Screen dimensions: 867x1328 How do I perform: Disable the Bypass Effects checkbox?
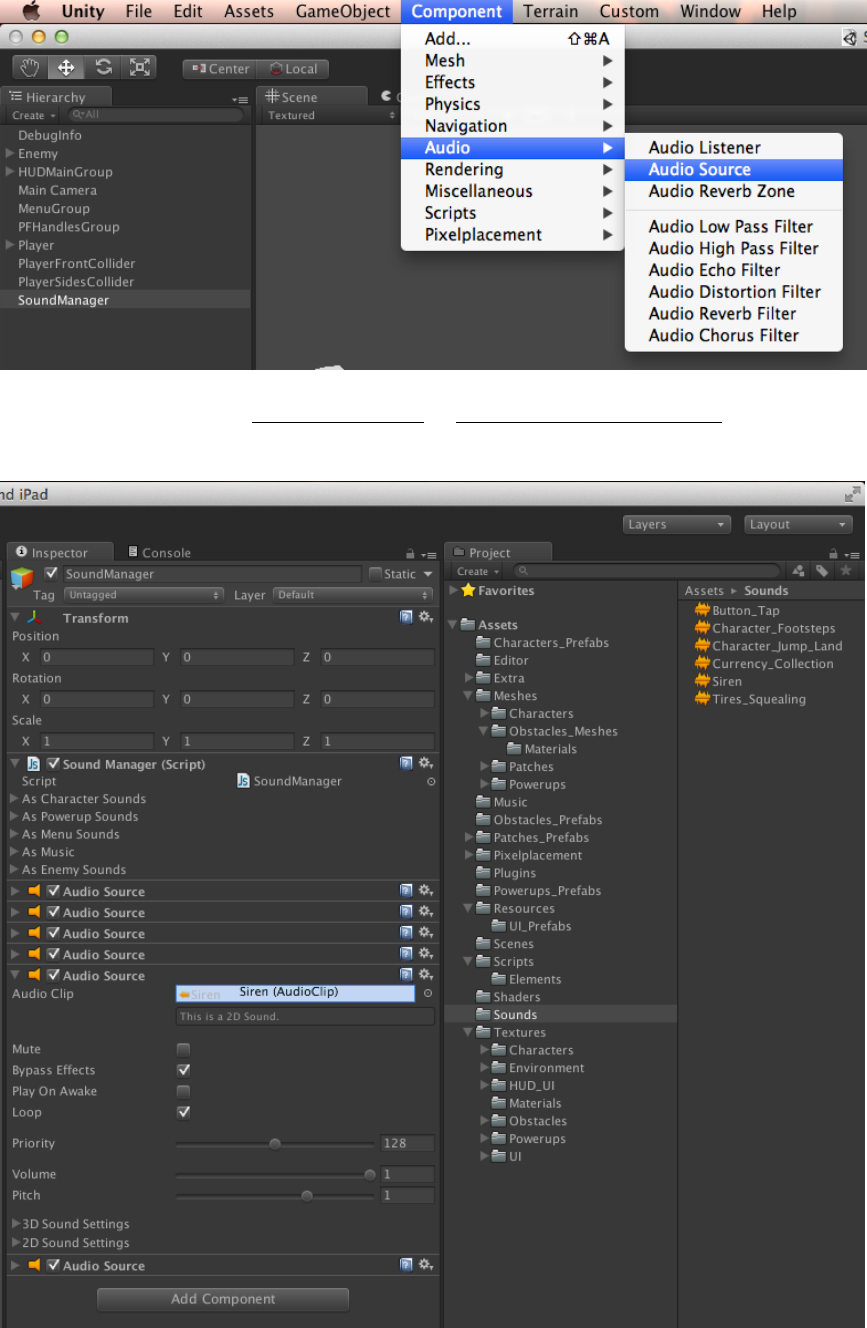pyautogui.click(x=183, y=1070)
